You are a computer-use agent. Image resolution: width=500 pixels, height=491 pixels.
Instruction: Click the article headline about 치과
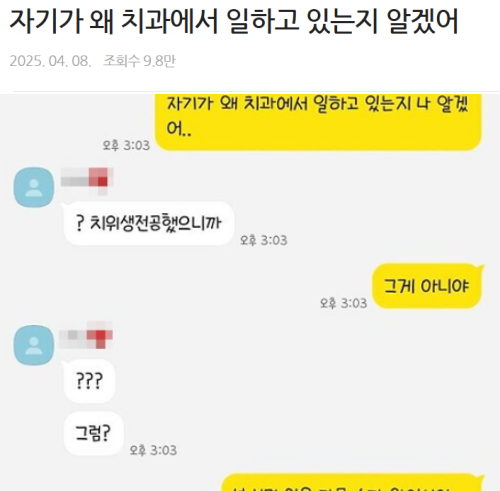[x=234, y=21]
